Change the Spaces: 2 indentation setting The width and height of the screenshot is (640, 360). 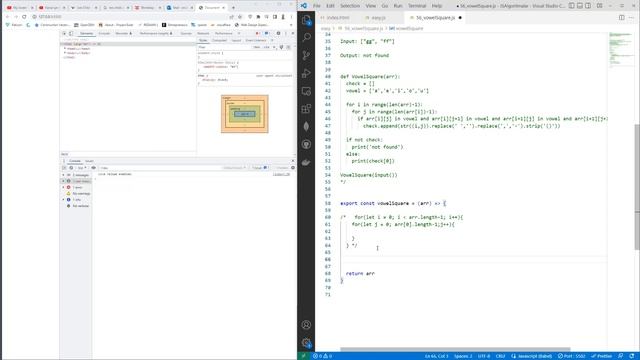[463, 356]
